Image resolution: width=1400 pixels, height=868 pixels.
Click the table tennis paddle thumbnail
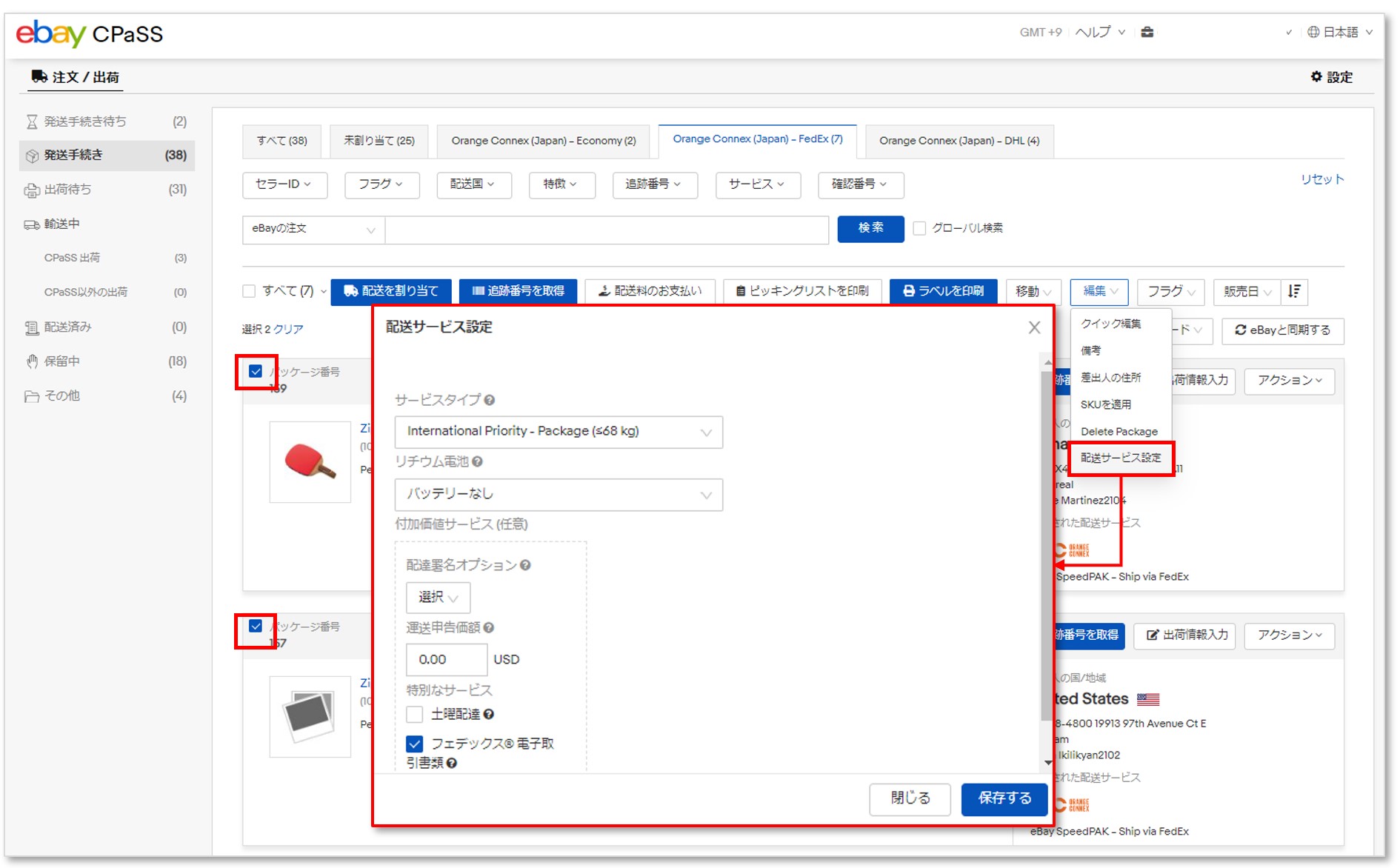point(310,462)
